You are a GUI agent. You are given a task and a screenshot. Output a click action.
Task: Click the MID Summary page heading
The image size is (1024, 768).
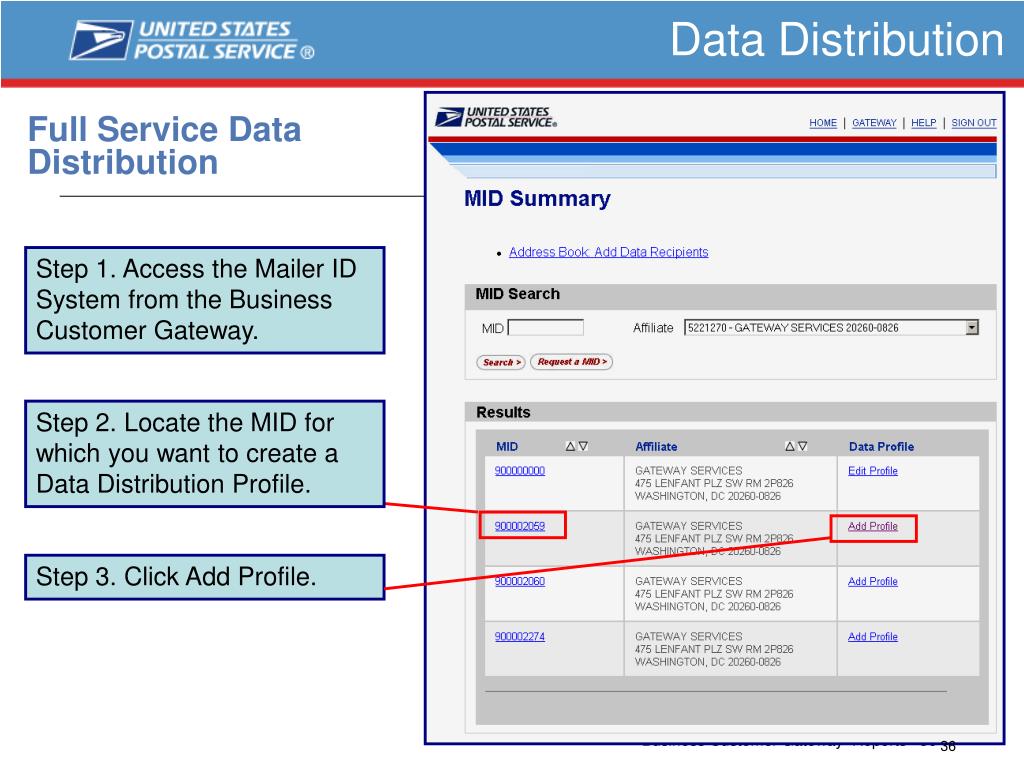tap(537, 199)
